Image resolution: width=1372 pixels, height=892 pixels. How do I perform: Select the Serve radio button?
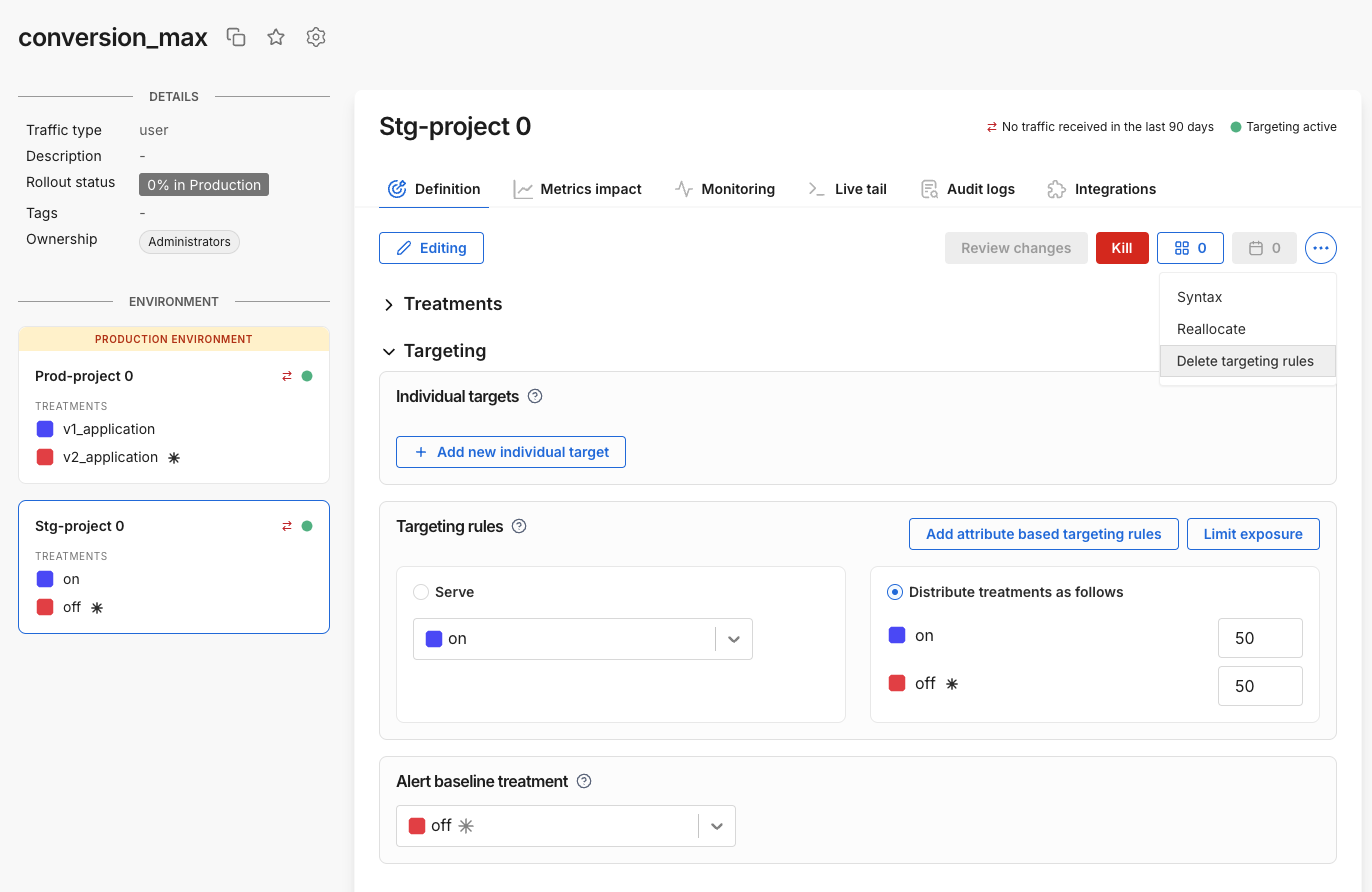(x=421, y=592)
